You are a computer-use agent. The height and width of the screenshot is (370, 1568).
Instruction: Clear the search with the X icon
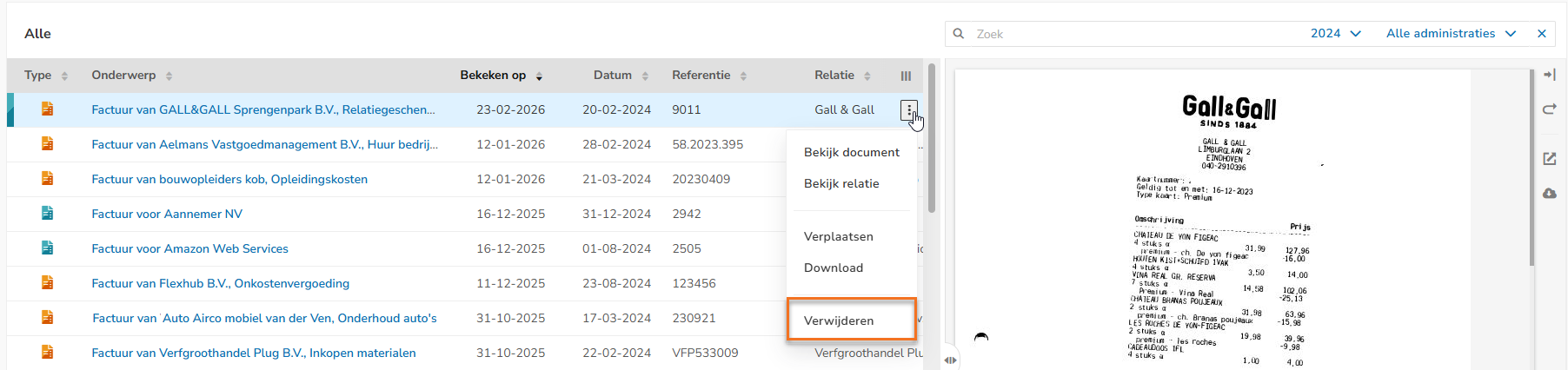1542,34
